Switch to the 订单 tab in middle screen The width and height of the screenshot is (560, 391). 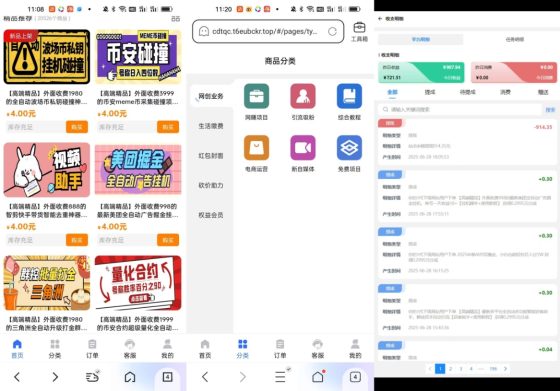[280, 349]
